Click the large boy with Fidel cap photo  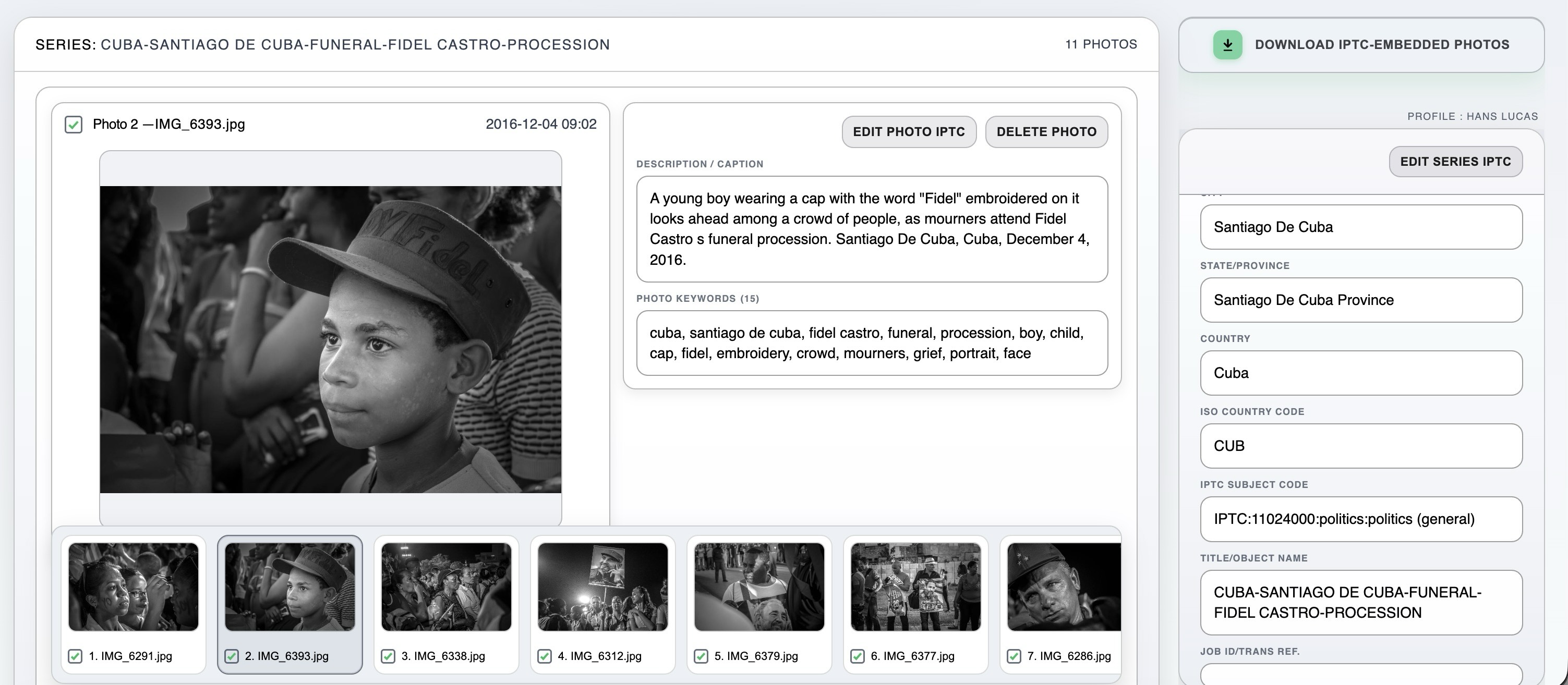(331, 339)
